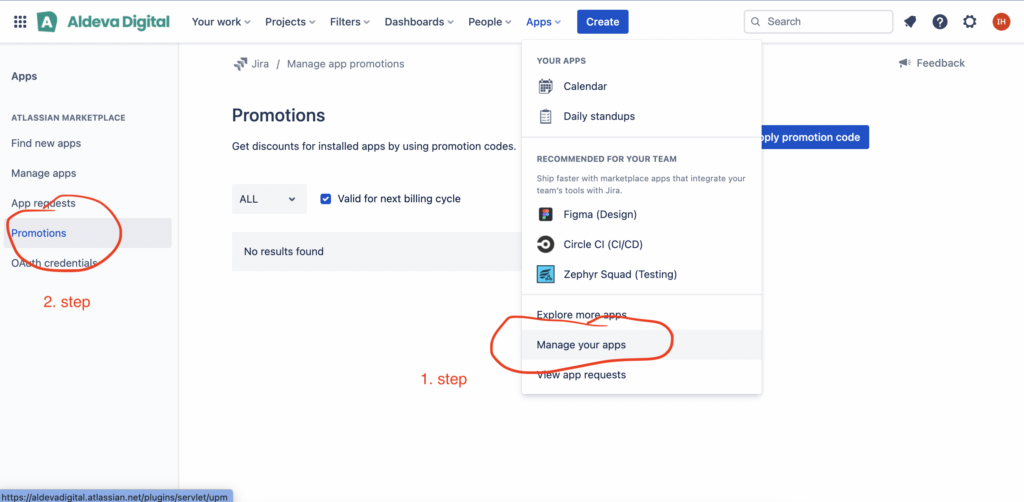
Task: Choose Zephyr Squad (Testing) recommendation
Action: tap(641, 274)
